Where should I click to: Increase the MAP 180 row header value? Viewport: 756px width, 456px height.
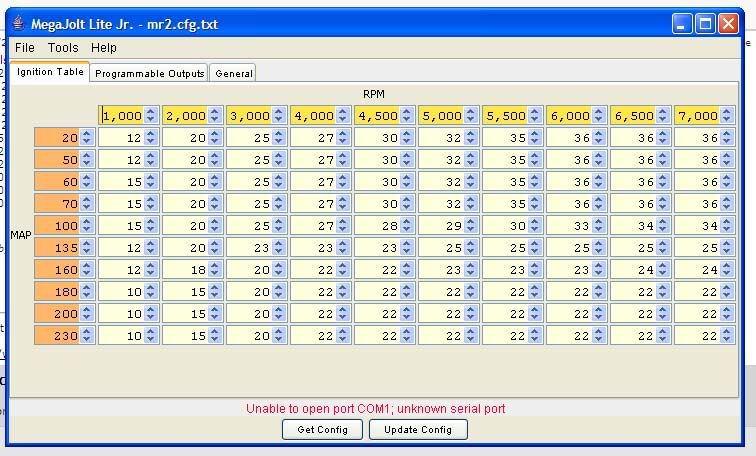point(87,288)
